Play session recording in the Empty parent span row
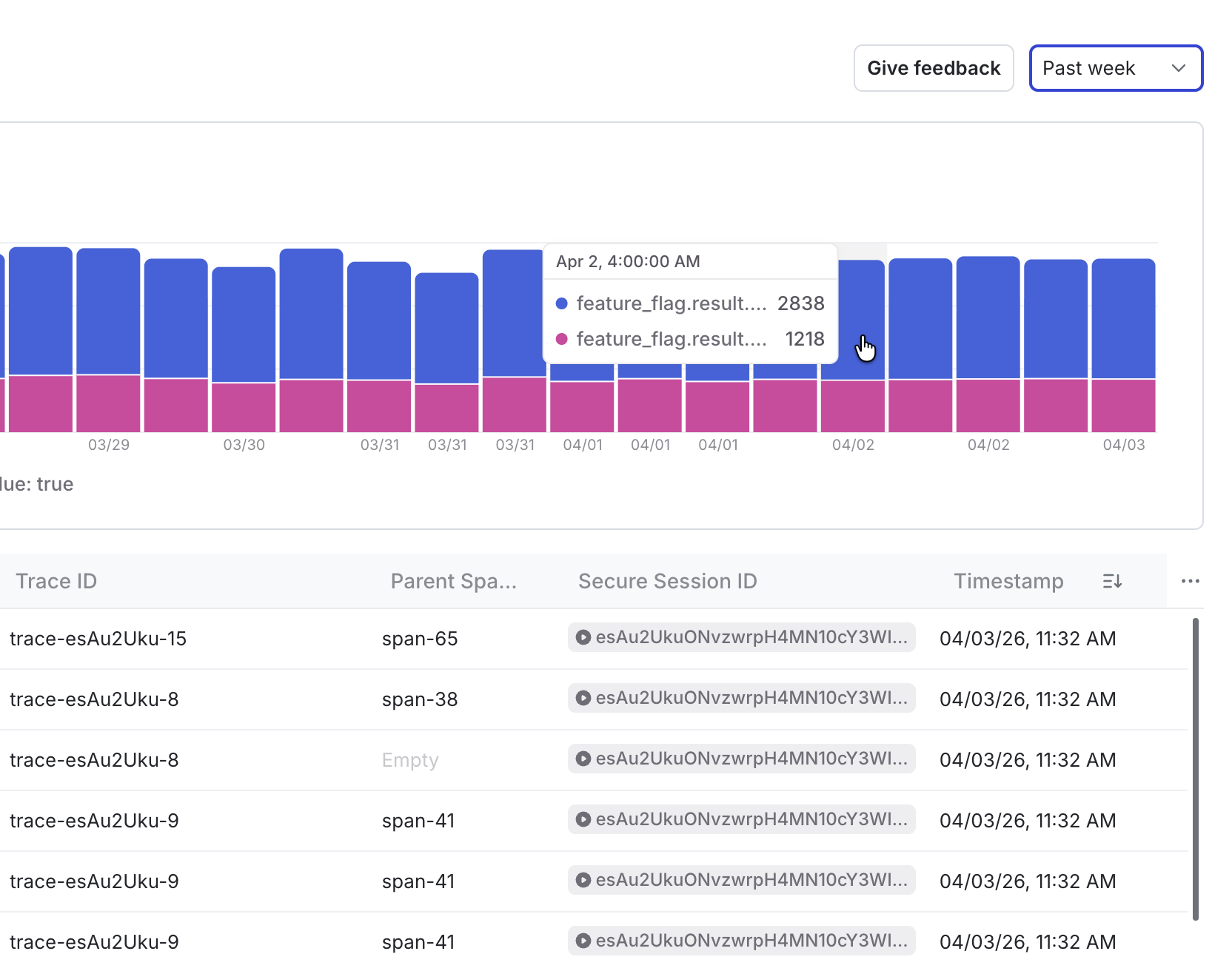Screen dimensions: 1232x971 coord(583,759)
